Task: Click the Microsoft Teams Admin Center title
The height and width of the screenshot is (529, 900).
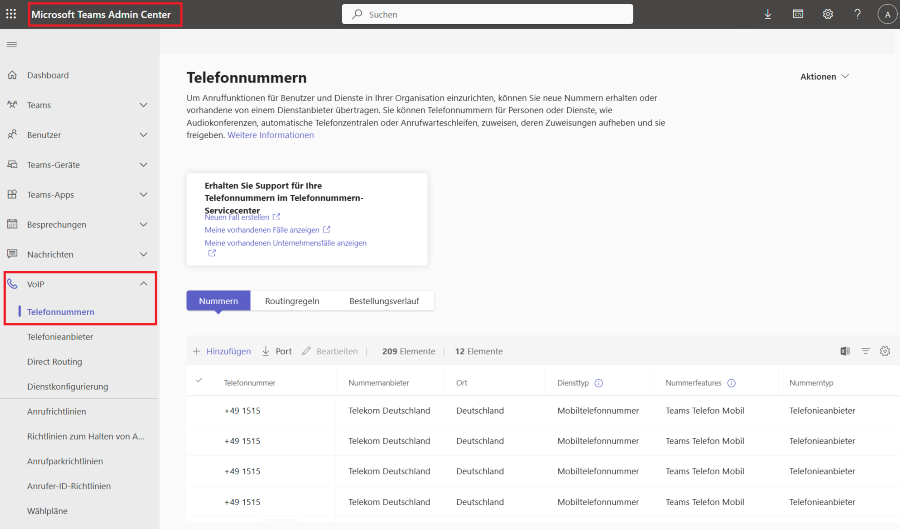Action: 101,14
